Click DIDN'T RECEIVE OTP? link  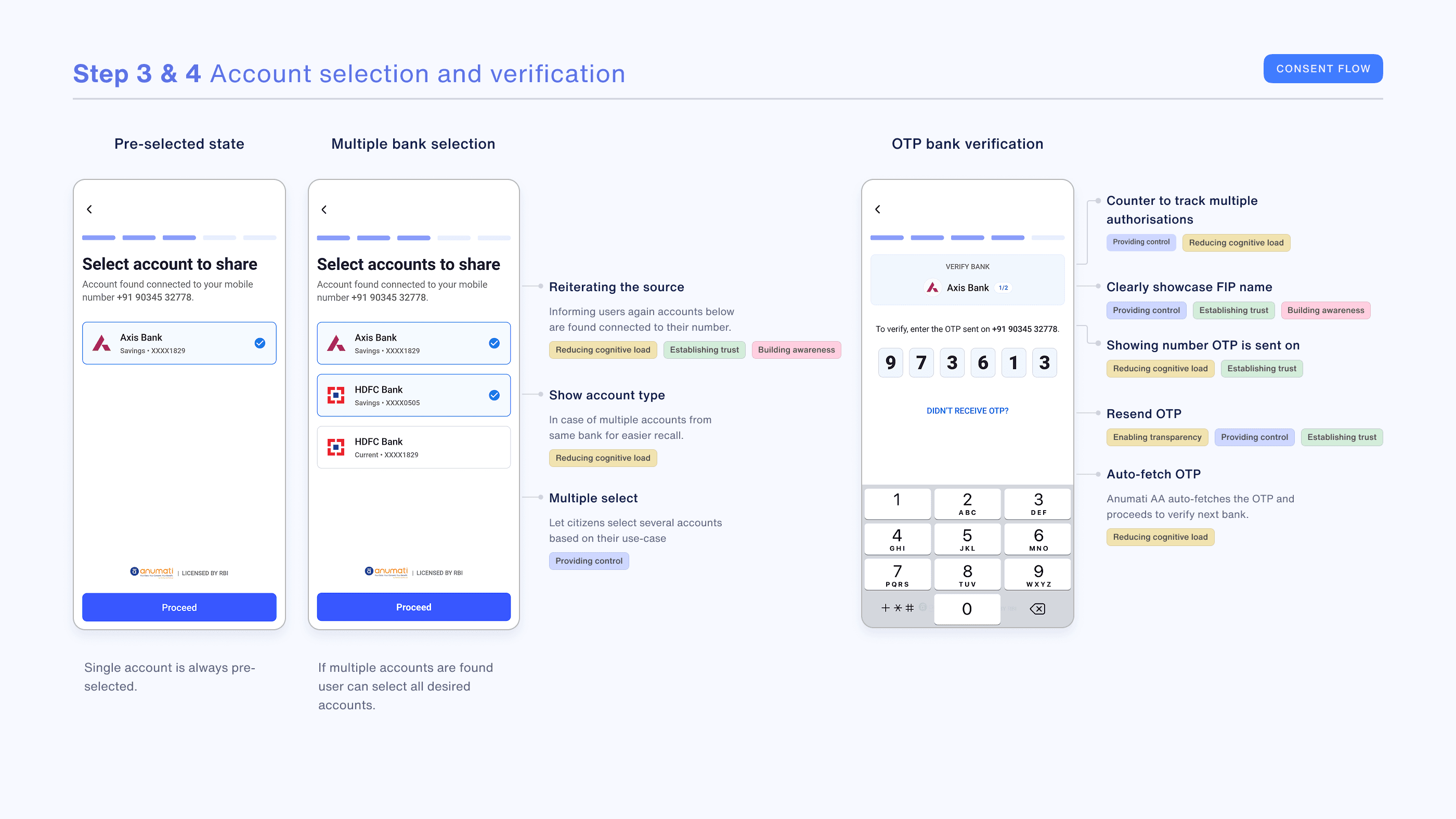pos(967,411)
